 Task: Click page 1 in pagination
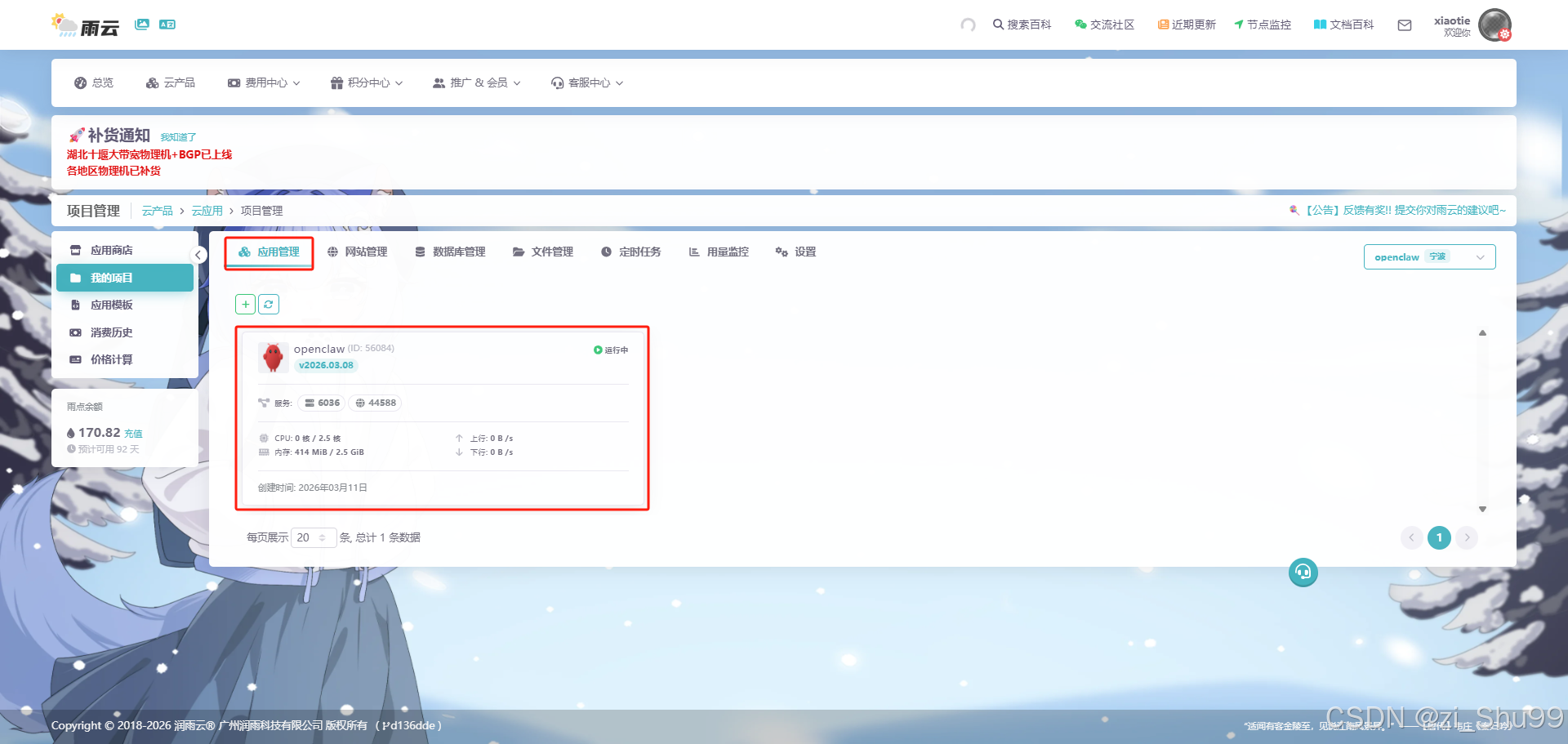[1439, 537]
